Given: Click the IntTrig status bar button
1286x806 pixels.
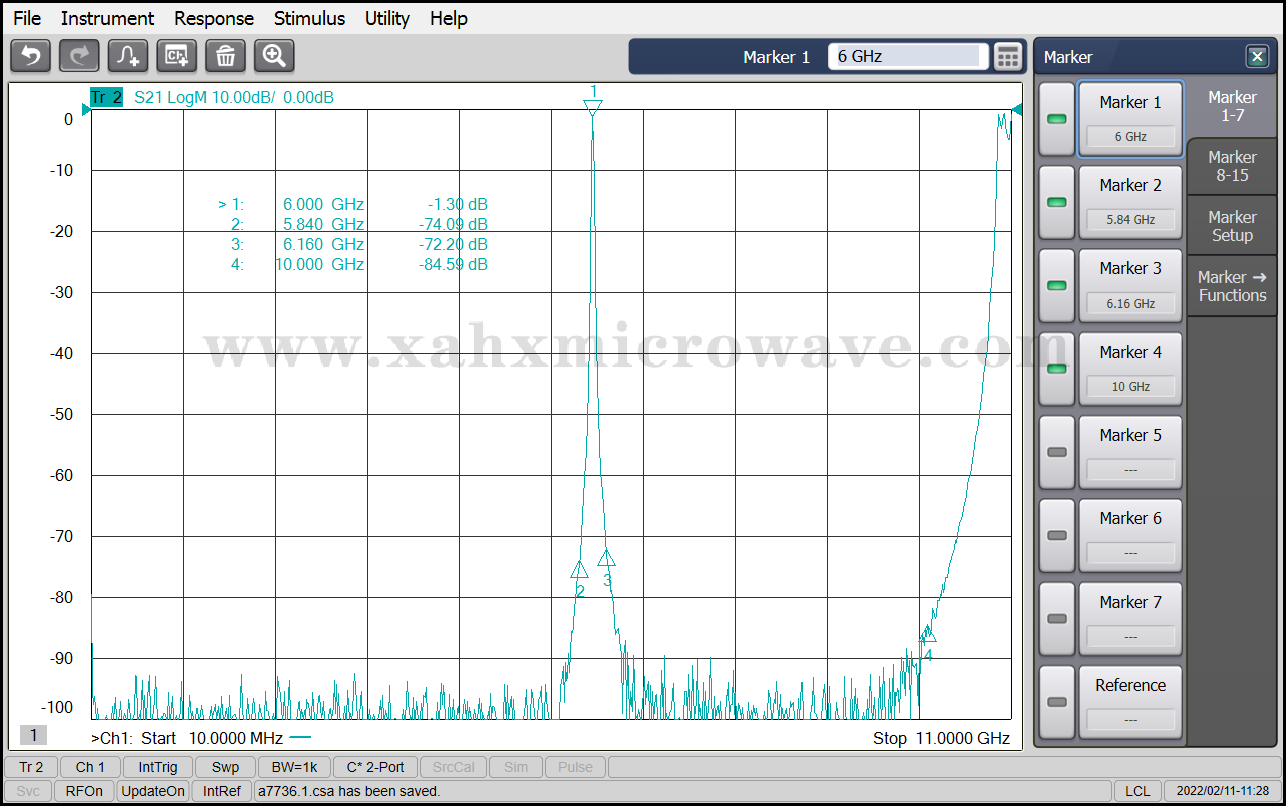Looking at the screenshot, I should (158, 767).
